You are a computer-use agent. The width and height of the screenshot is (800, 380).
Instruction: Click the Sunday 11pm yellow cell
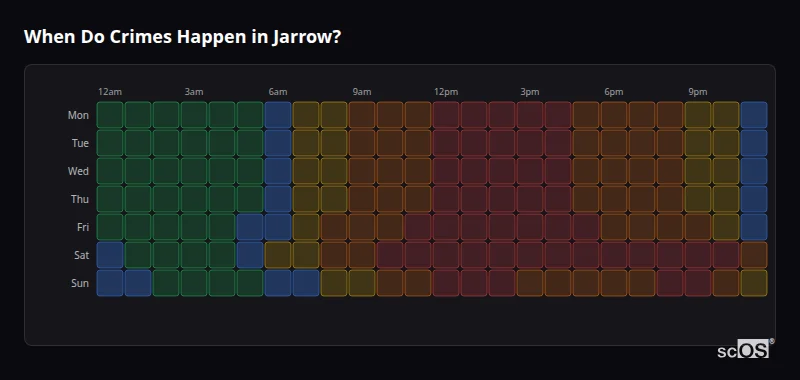(755, 283)
